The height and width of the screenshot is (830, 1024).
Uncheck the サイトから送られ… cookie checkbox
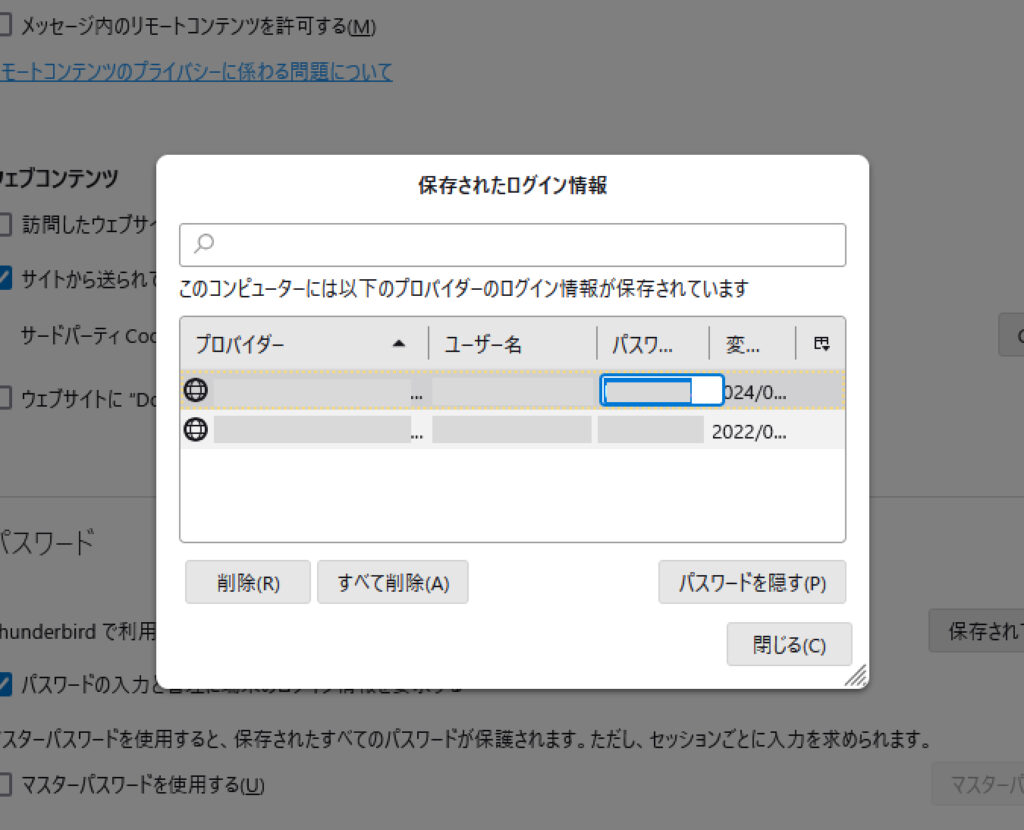(x=5, y=279)
